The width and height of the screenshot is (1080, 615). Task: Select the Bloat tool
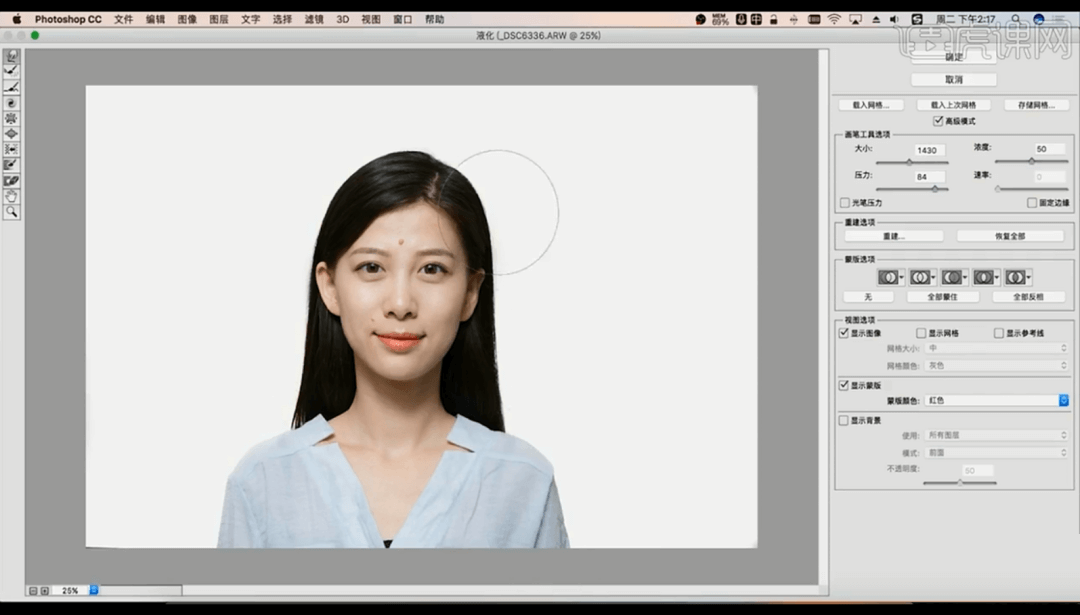pos(11,133)
